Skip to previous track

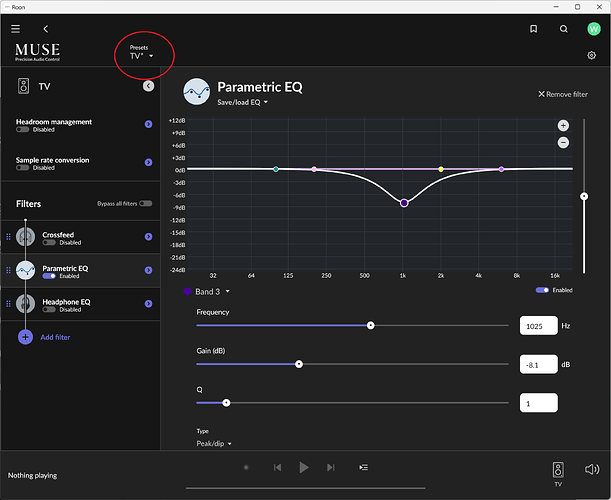(x=277, y=467)
